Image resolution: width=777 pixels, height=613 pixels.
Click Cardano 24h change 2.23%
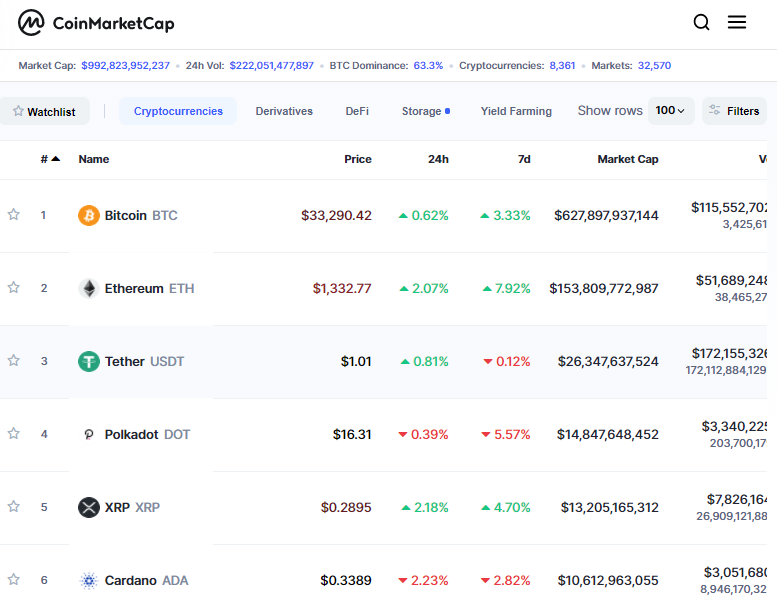click(x=424, y=580)
